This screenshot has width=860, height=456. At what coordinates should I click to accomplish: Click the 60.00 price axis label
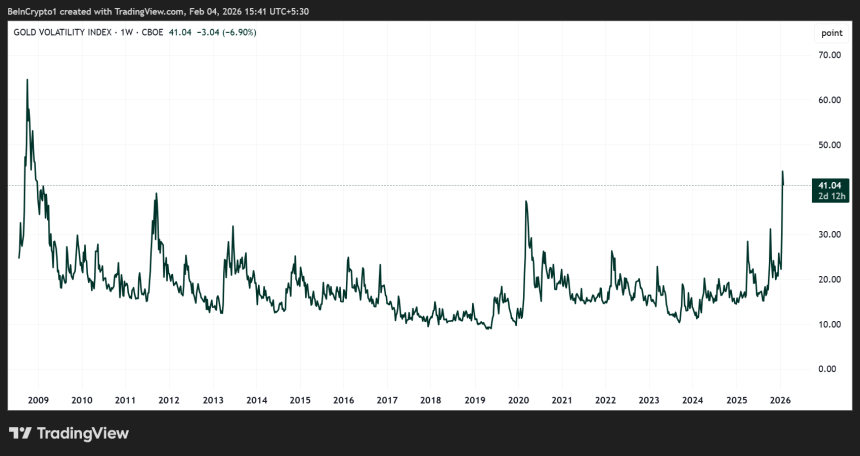[x=827, y=100]
